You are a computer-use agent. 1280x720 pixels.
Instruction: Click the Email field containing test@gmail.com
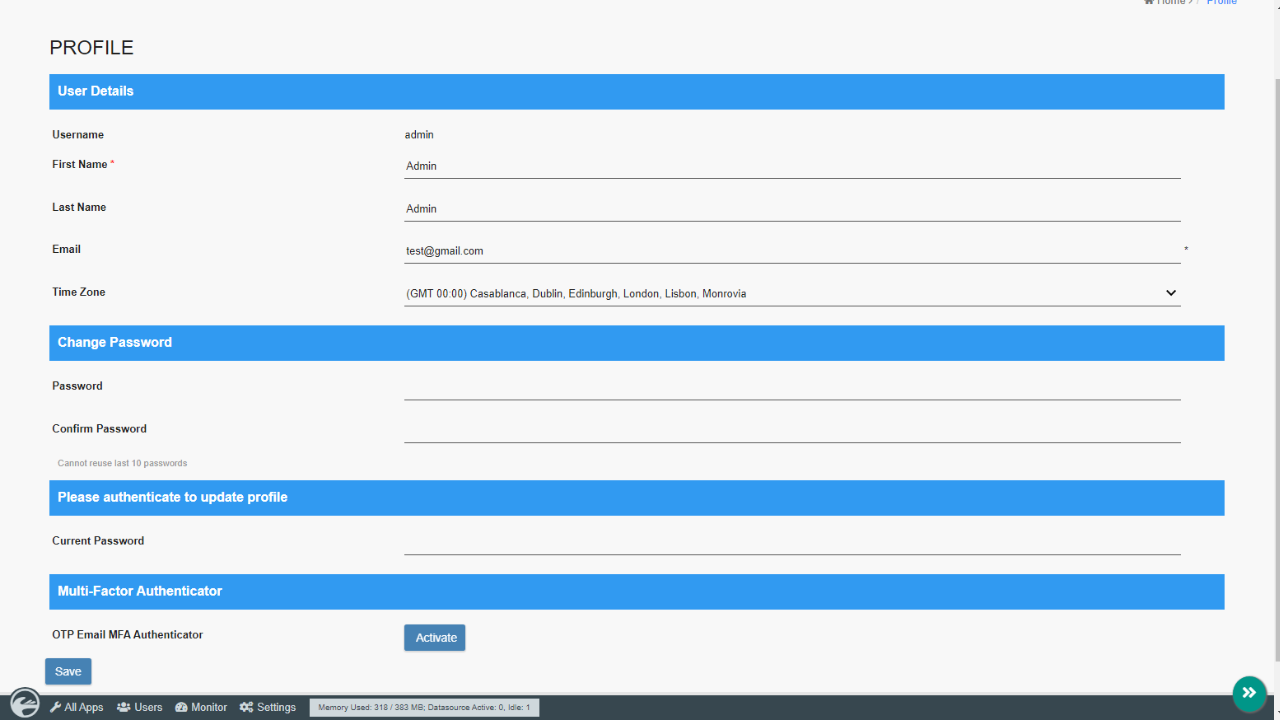pyautogui.click(x=792, y=251)
